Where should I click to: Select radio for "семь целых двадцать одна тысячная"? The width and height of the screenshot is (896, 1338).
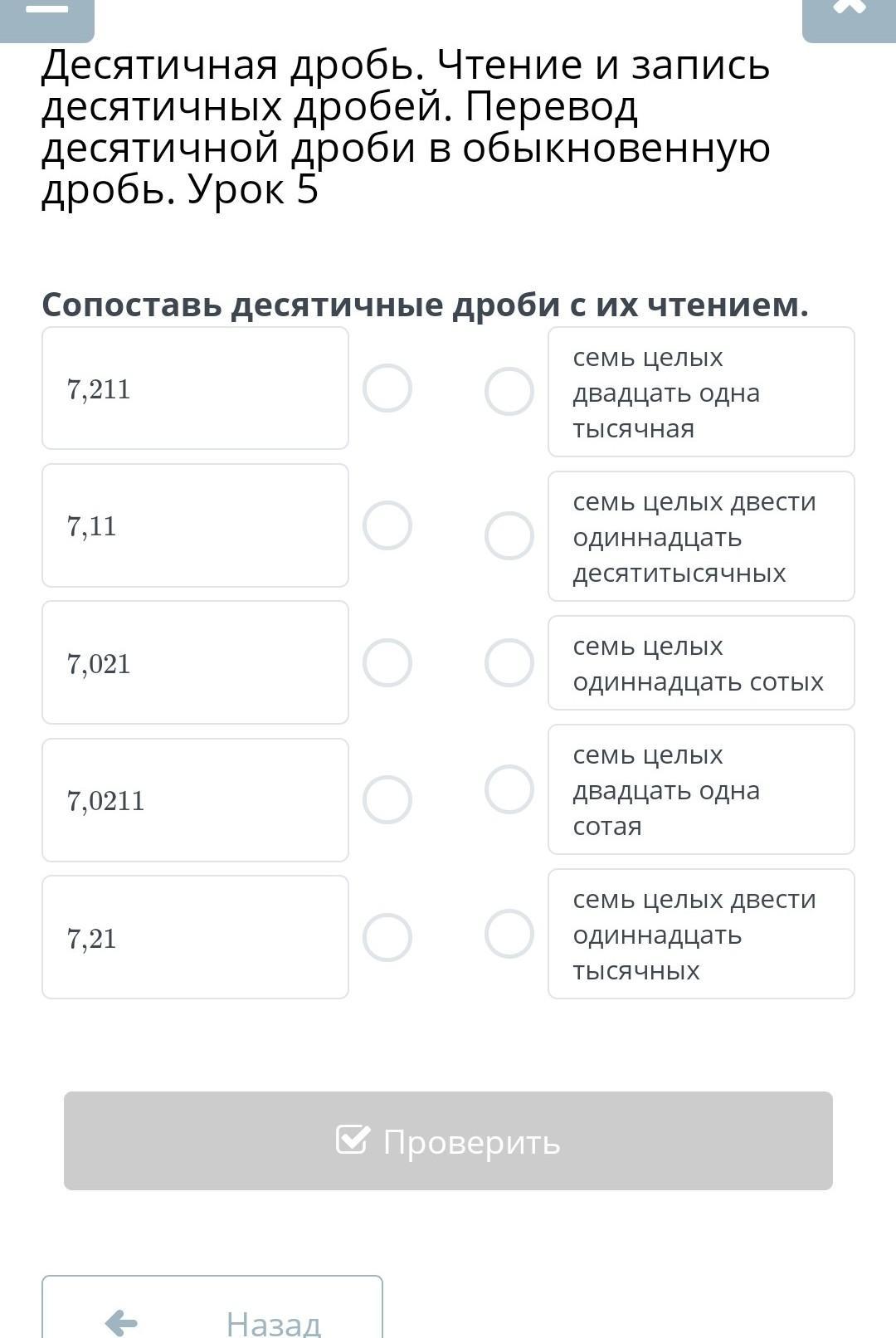tap(509, 392)
